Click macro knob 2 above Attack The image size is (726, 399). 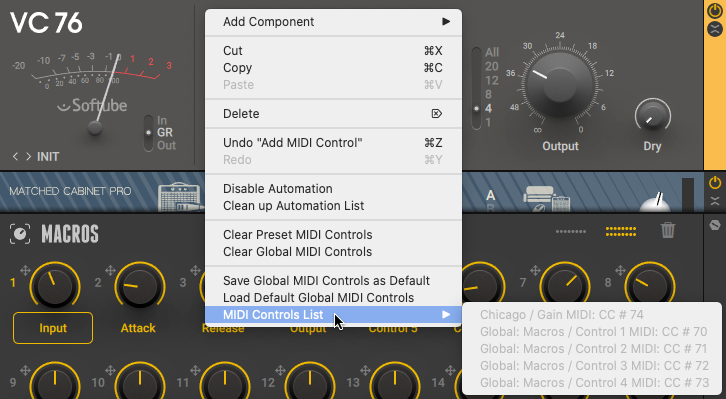coord(140,286)
